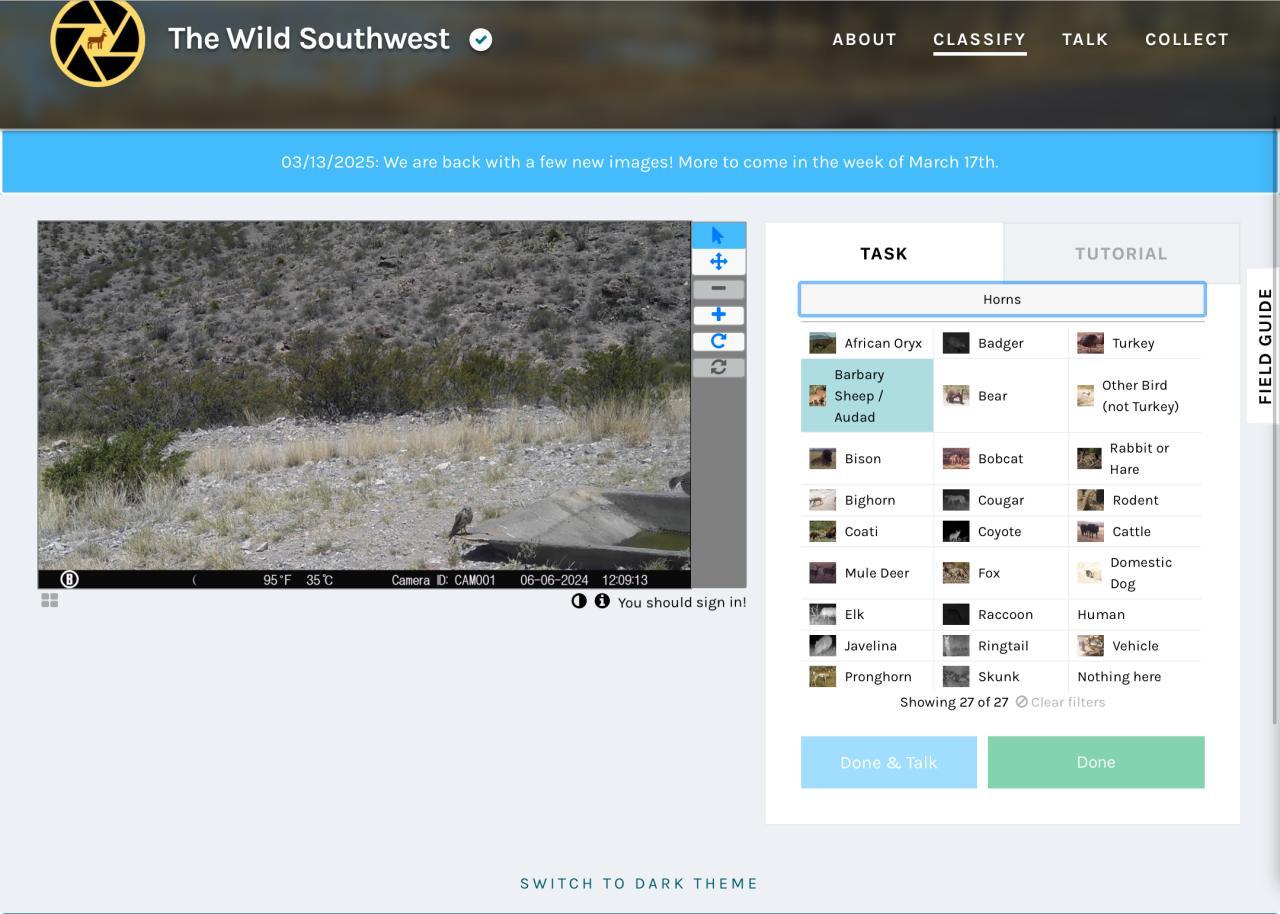Open the Talk navigation item
The image size is (1280, 914).
pos(1084,40)
